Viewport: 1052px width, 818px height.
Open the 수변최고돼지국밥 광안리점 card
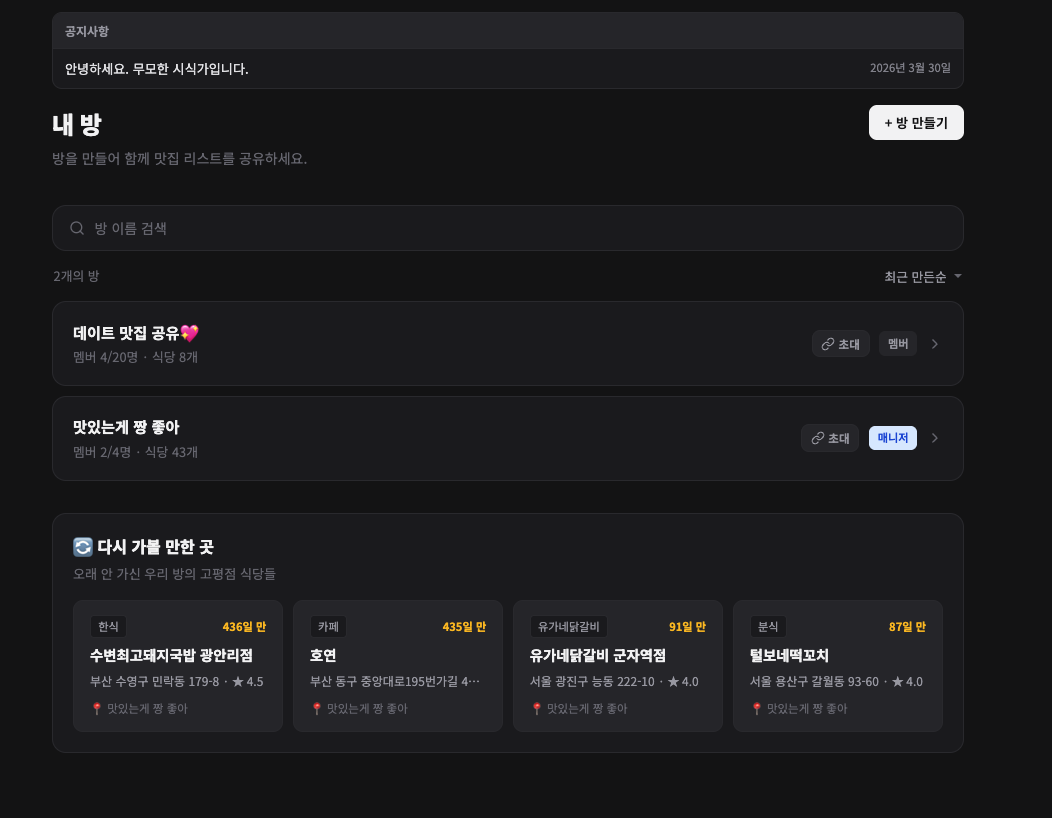[x=178, y=666]
